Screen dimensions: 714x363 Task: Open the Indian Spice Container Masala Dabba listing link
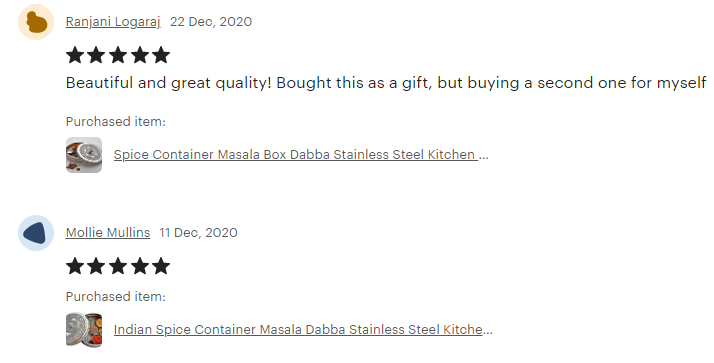pyautogui.click(x=303, y=329)
